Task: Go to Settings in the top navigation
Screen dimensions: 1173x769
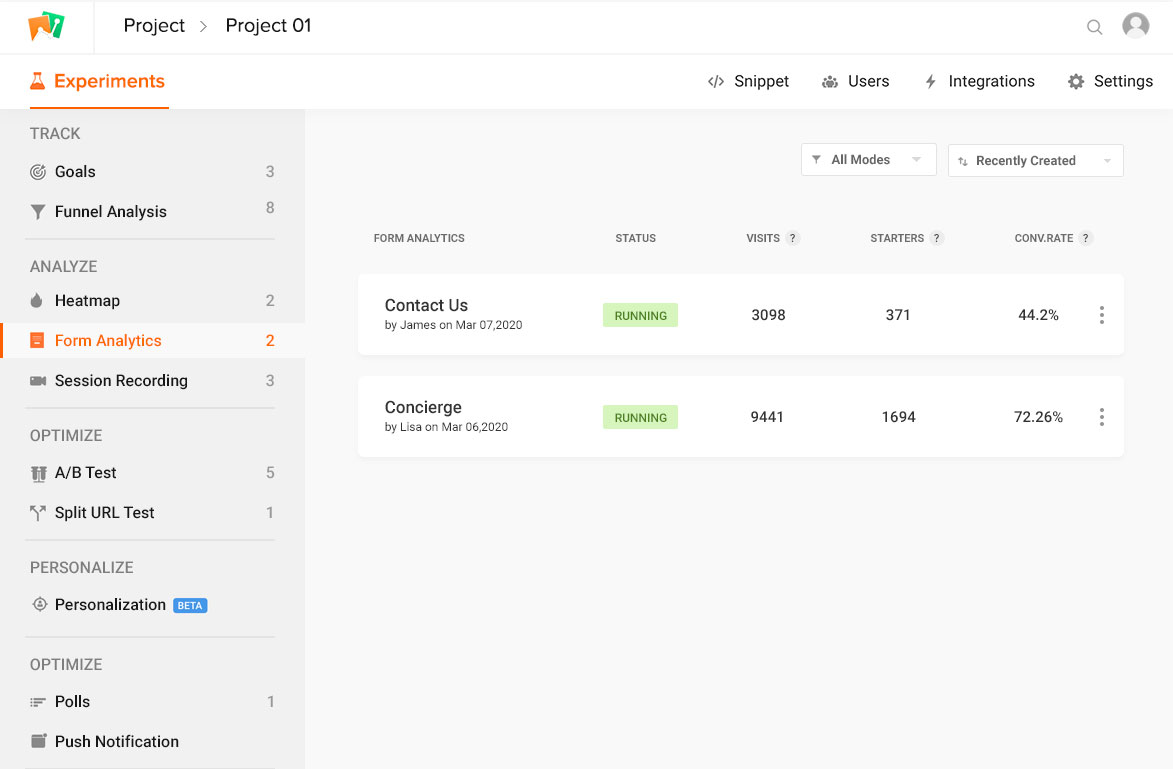Action: tap(1110, 82)
